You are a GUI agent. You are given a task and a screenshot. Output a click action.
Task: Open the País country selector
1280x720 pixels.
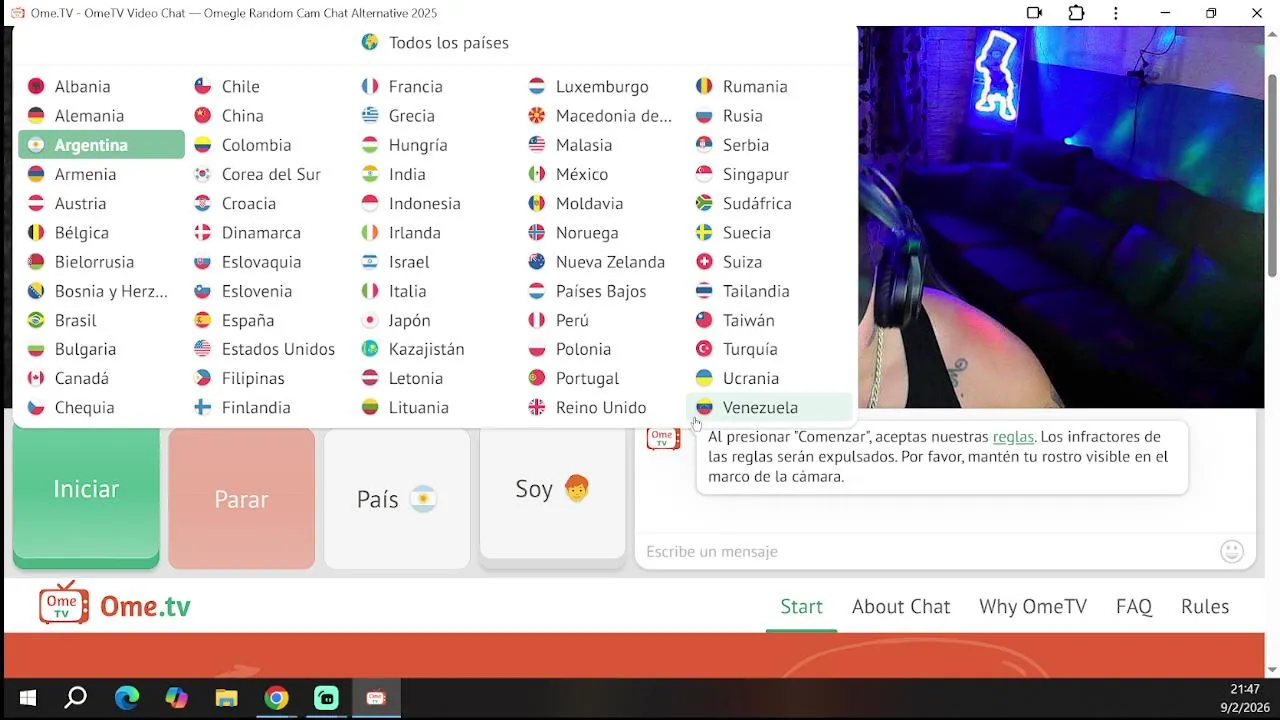397,499
